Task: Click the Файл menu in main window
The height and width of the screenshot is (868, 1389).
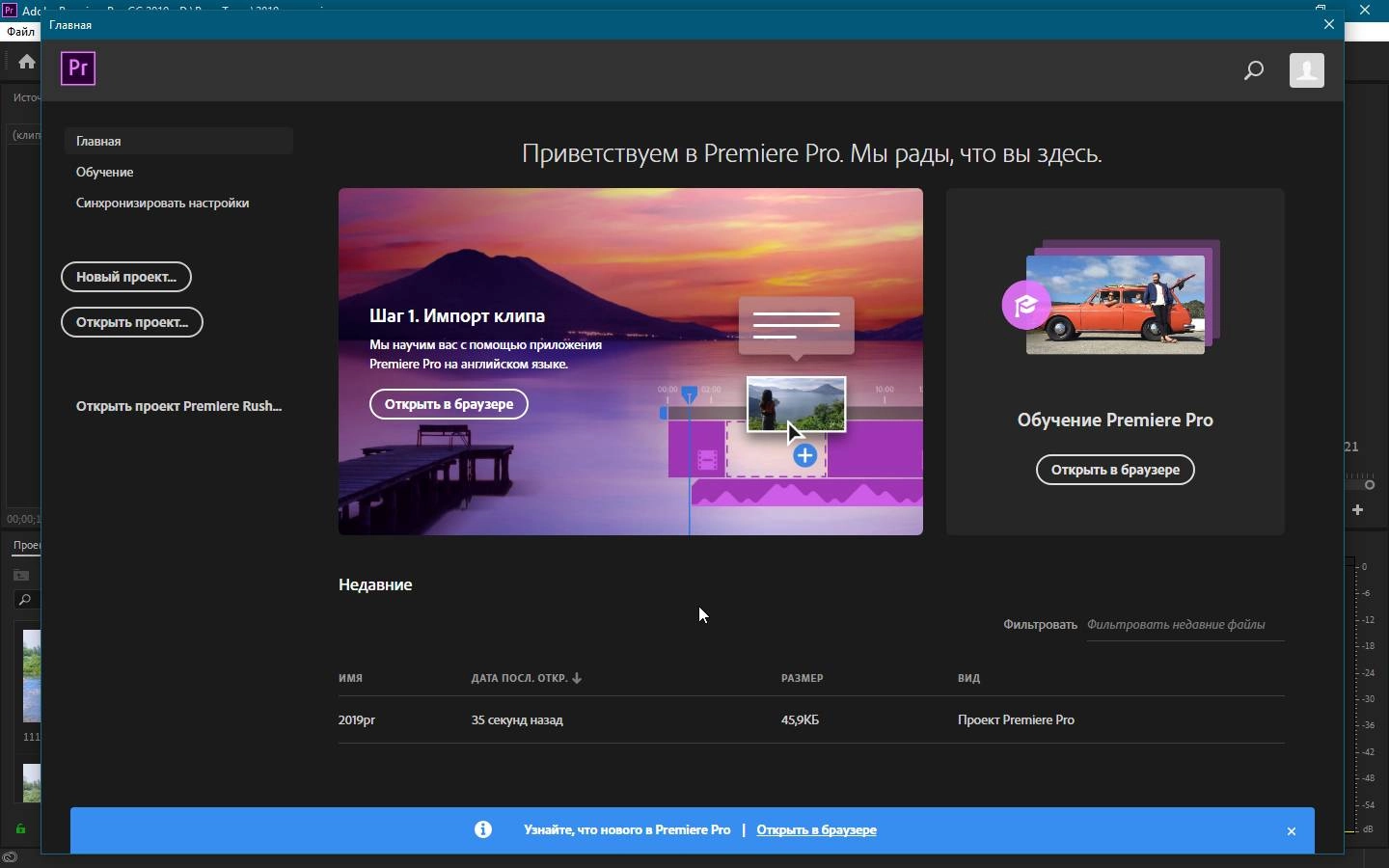Action: [20, 32]
